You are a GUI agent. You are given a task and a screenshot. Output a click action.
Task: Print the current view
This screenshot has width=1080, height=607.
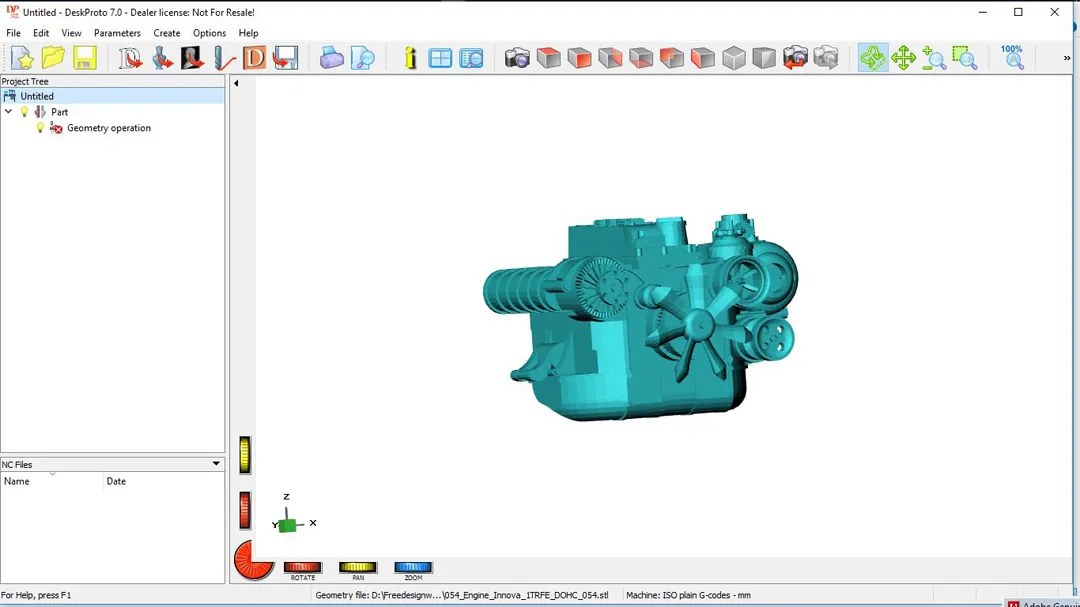(331, 58)
